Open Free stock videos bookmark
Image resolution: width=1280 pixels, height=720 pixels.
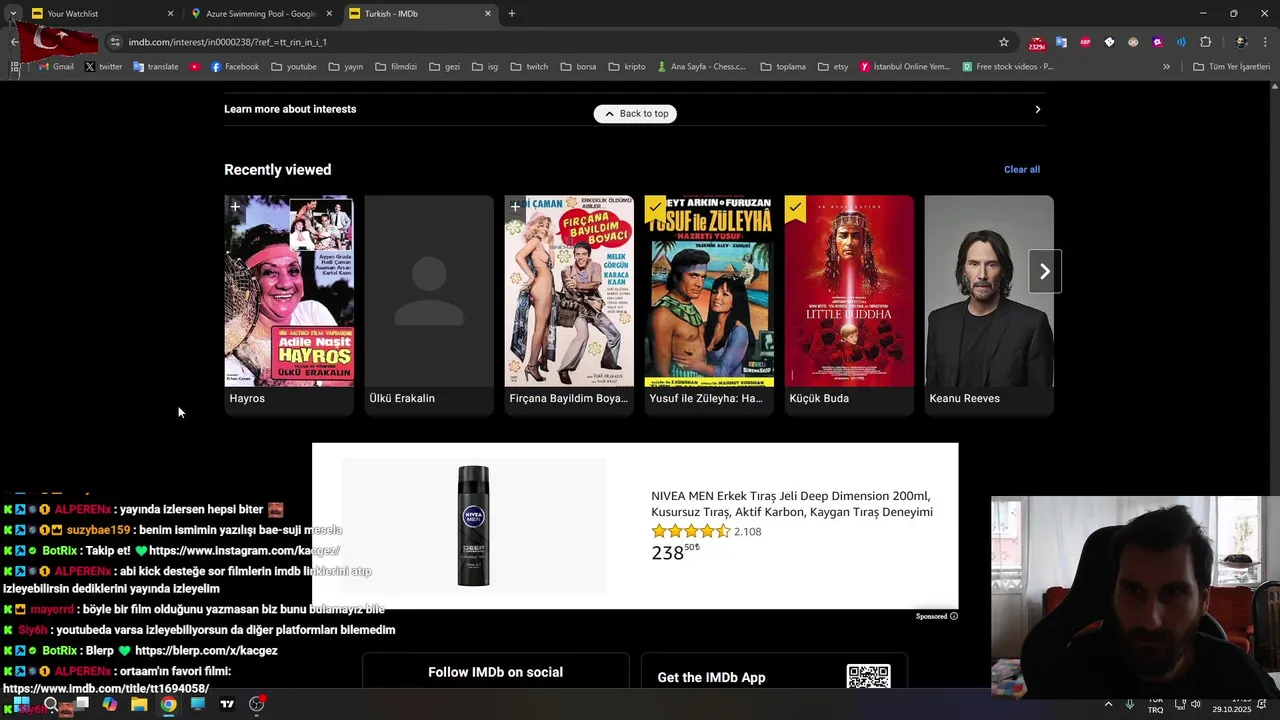tap(1008, 67)
